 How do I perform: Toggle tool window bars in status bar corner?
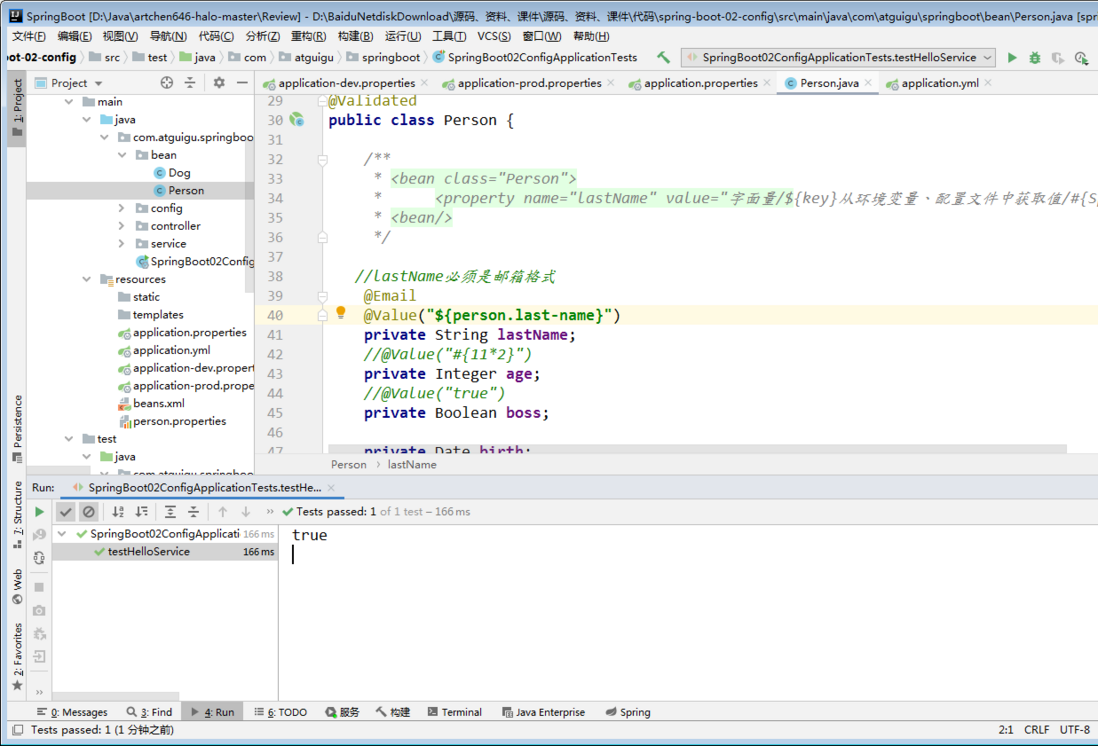click(18, 730)
